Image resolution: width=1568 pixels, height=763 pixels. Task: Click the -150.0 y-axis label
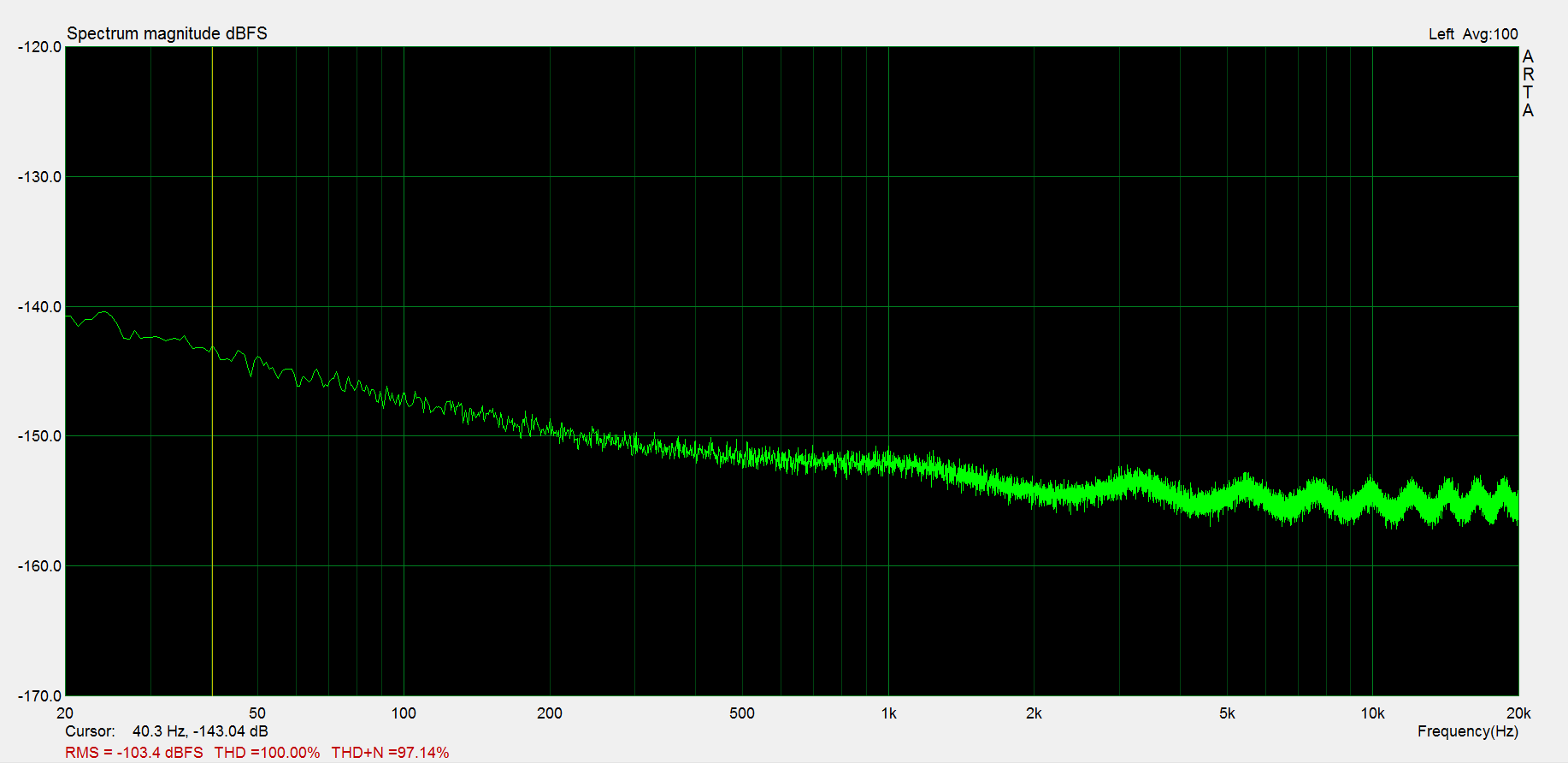click(39, 436)
